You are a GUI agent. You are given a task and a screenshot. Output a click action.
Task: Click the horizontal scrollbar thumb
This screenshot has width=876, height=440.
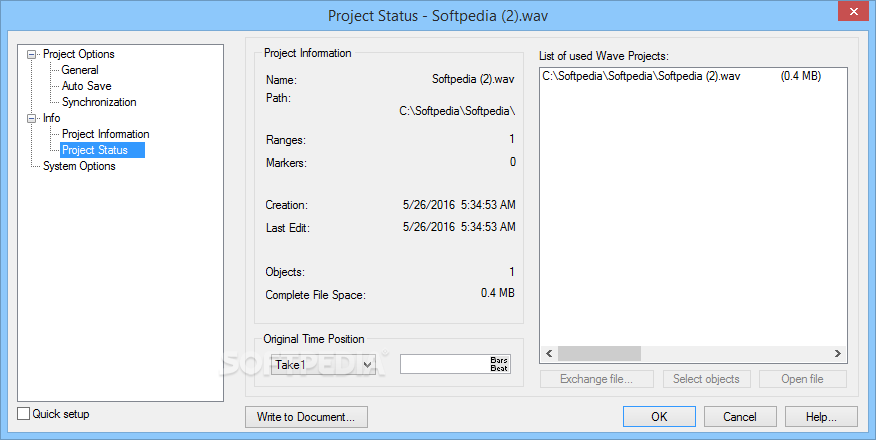point(599,353)
